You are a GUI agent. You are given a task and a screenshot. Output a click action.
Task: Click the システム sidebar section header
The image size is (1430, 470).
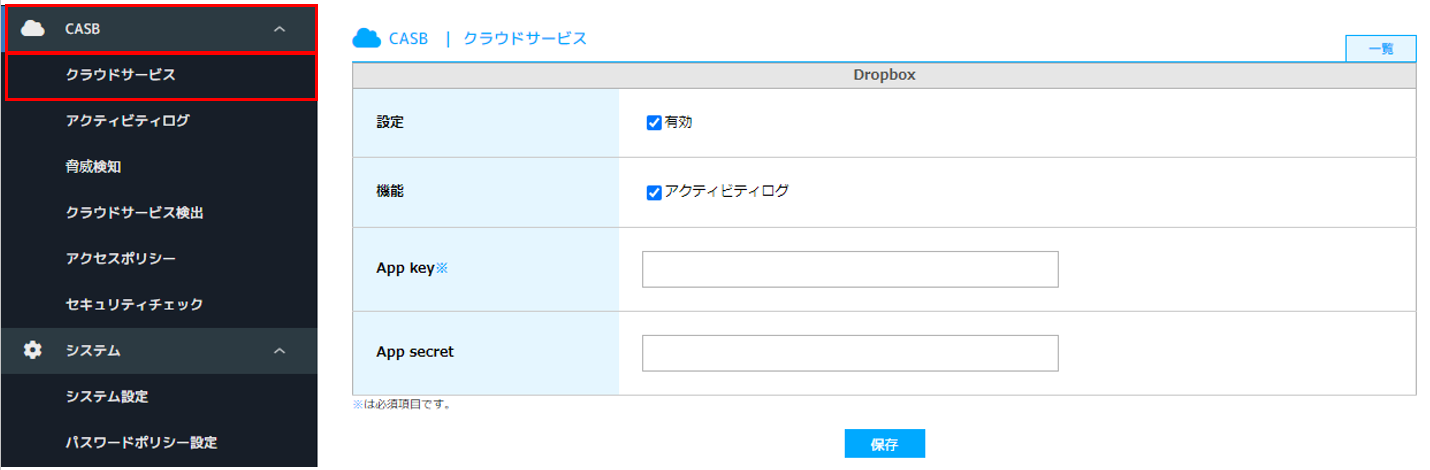coord(161,350)
